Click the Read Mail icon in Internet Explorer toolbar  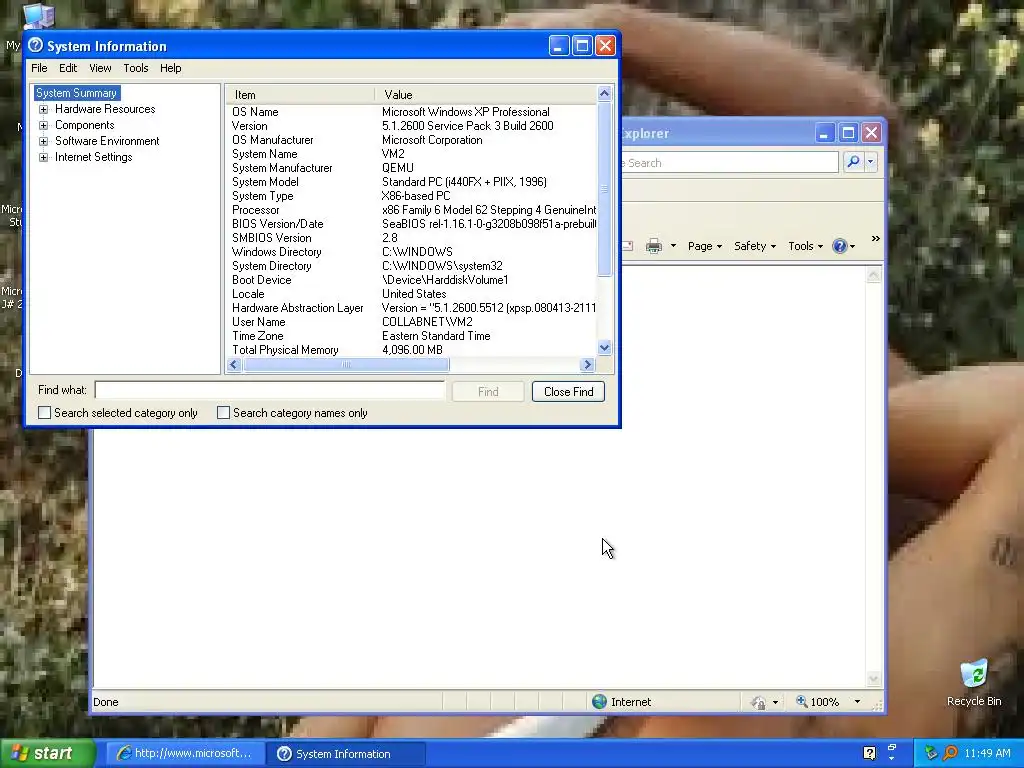tap(628, 246)
